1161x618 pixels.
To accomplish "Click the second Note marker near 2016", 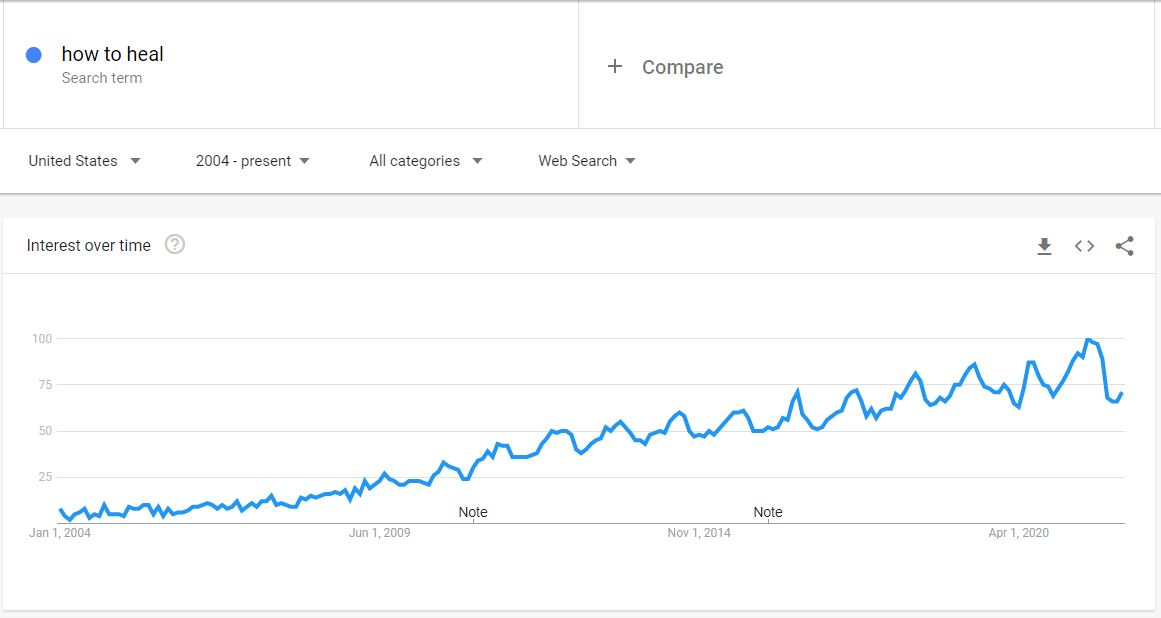I will (x=768, y=512).
